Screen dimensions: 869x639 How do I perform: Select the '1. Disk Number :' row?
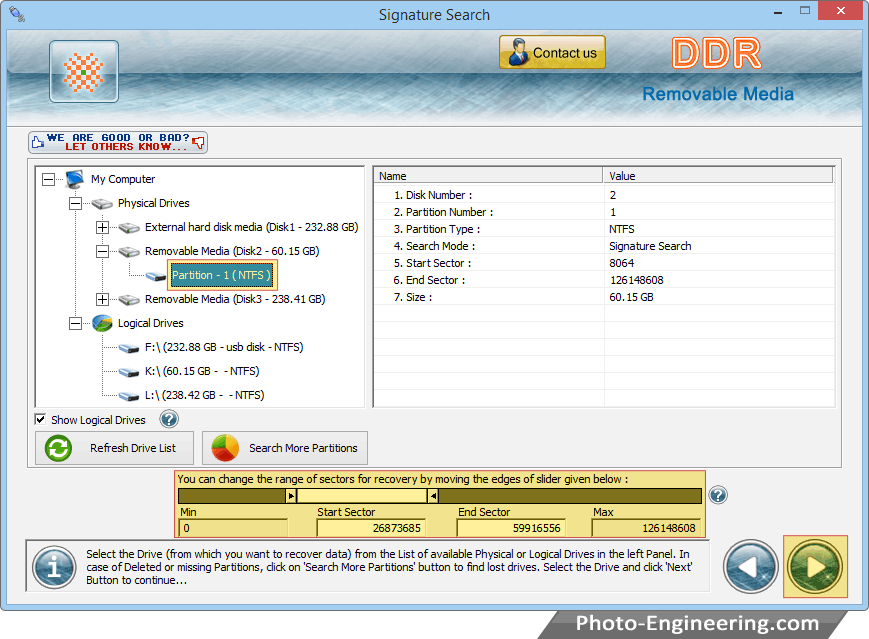click(604, 195)
